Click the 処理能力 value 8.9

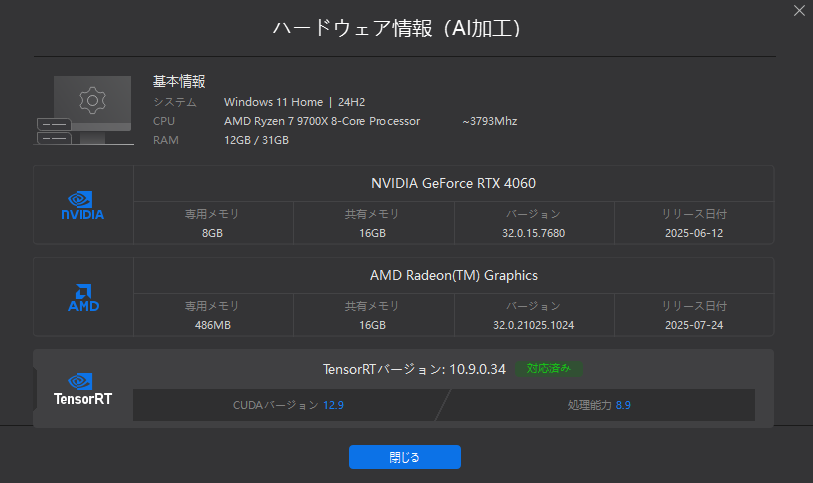pos(623,405)
